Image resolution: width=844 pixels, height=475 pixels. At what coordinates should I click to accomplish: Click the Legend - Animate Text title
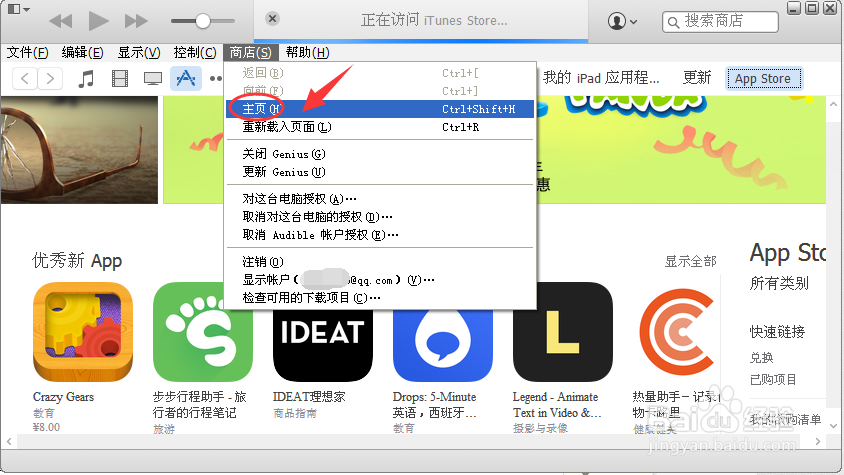coord(557,404)
